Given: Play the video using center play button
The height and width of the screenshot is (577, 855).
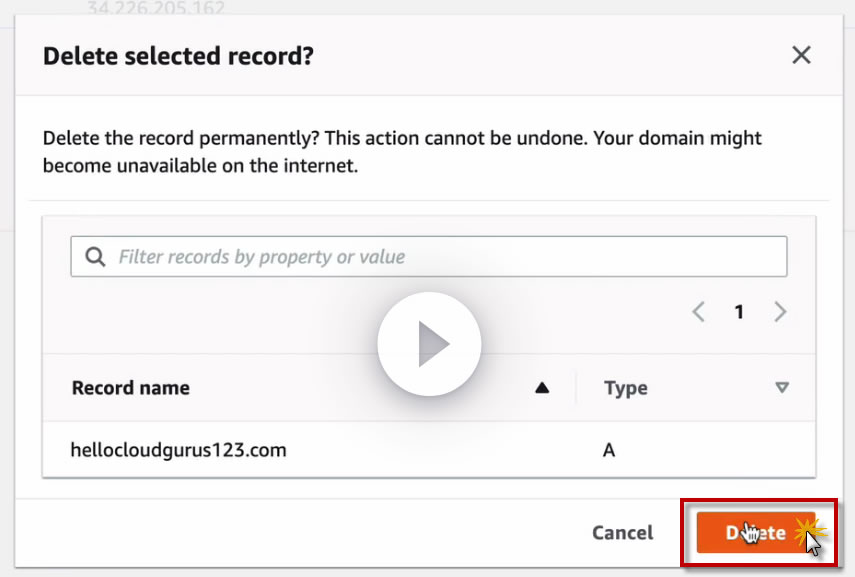Looking at the screenshot, I should tap(429, 344).
